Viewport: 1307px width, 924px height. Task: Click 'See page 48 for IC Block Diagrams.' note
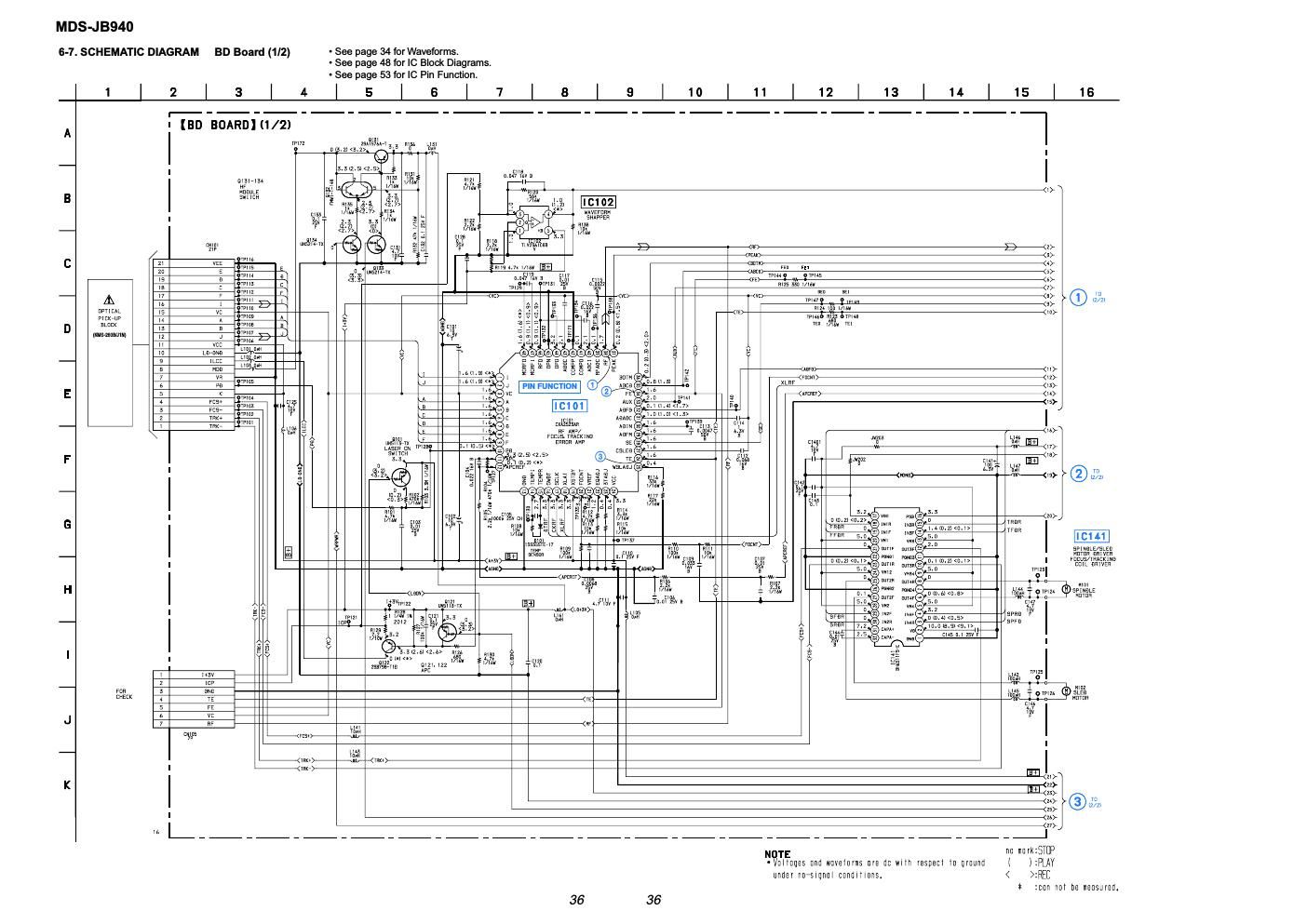click(x=410, y=63)
